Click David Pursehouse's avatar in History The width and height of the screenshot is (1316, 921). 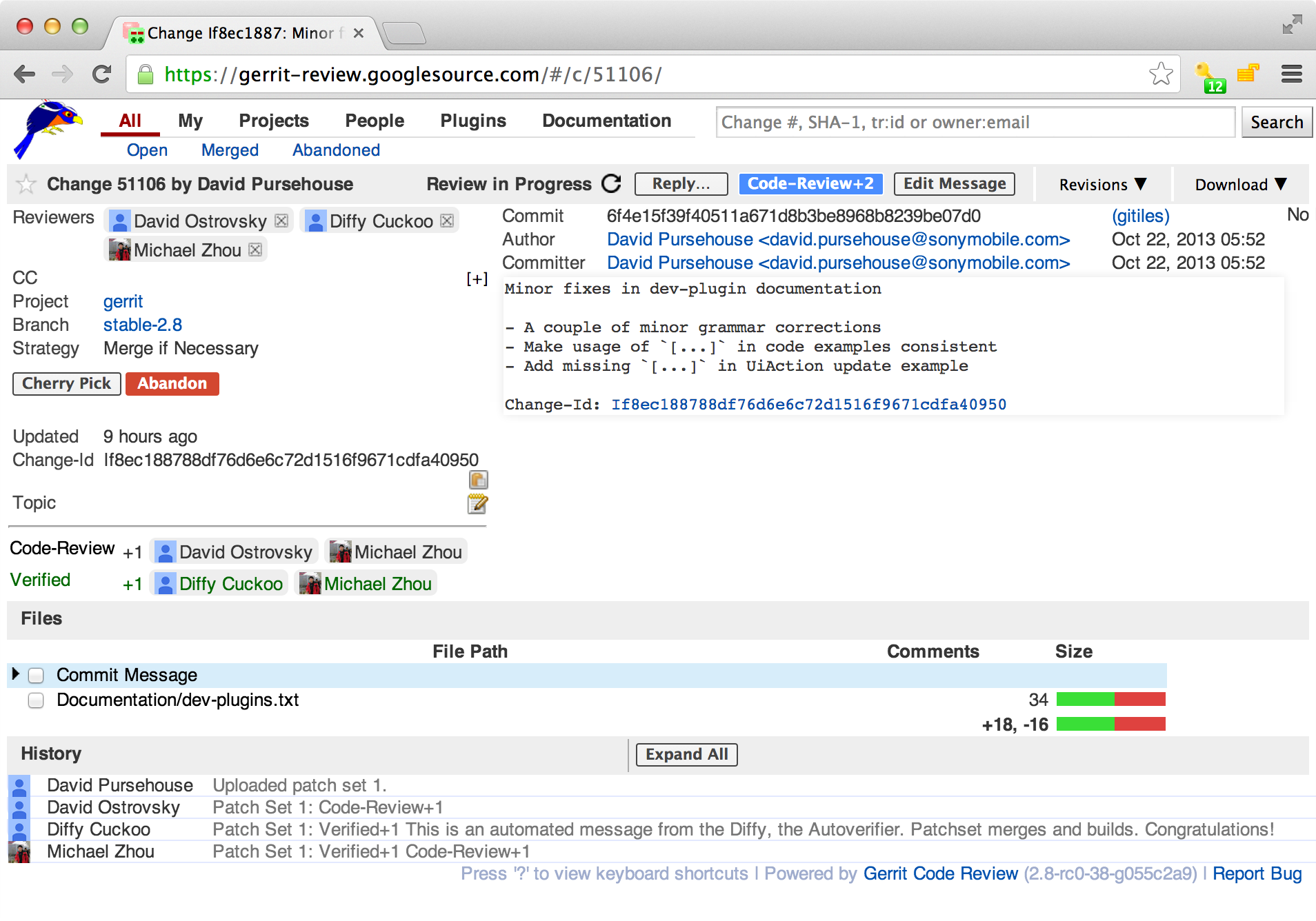point(19,786)
